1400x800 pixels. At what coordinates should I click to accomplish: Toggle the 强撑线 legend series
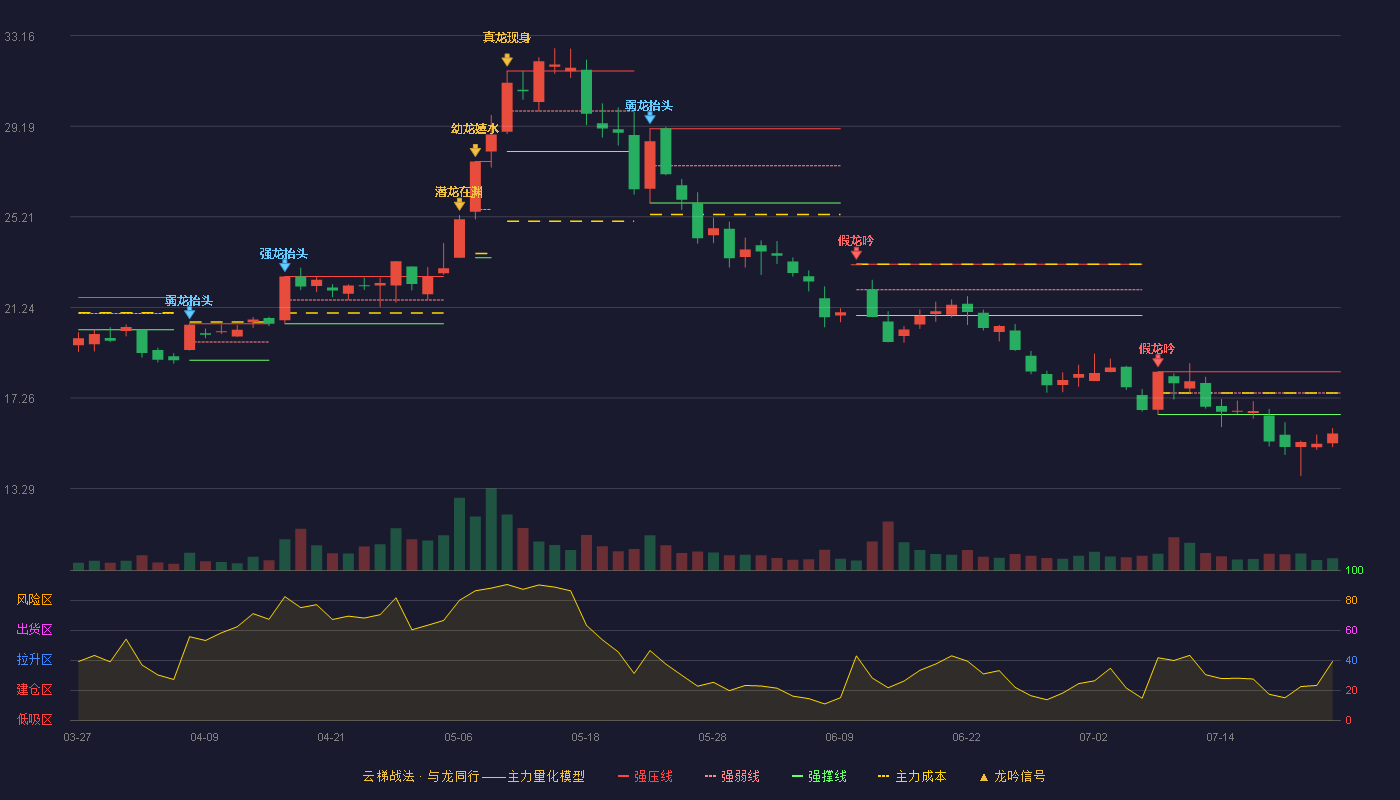coord(819,776)
